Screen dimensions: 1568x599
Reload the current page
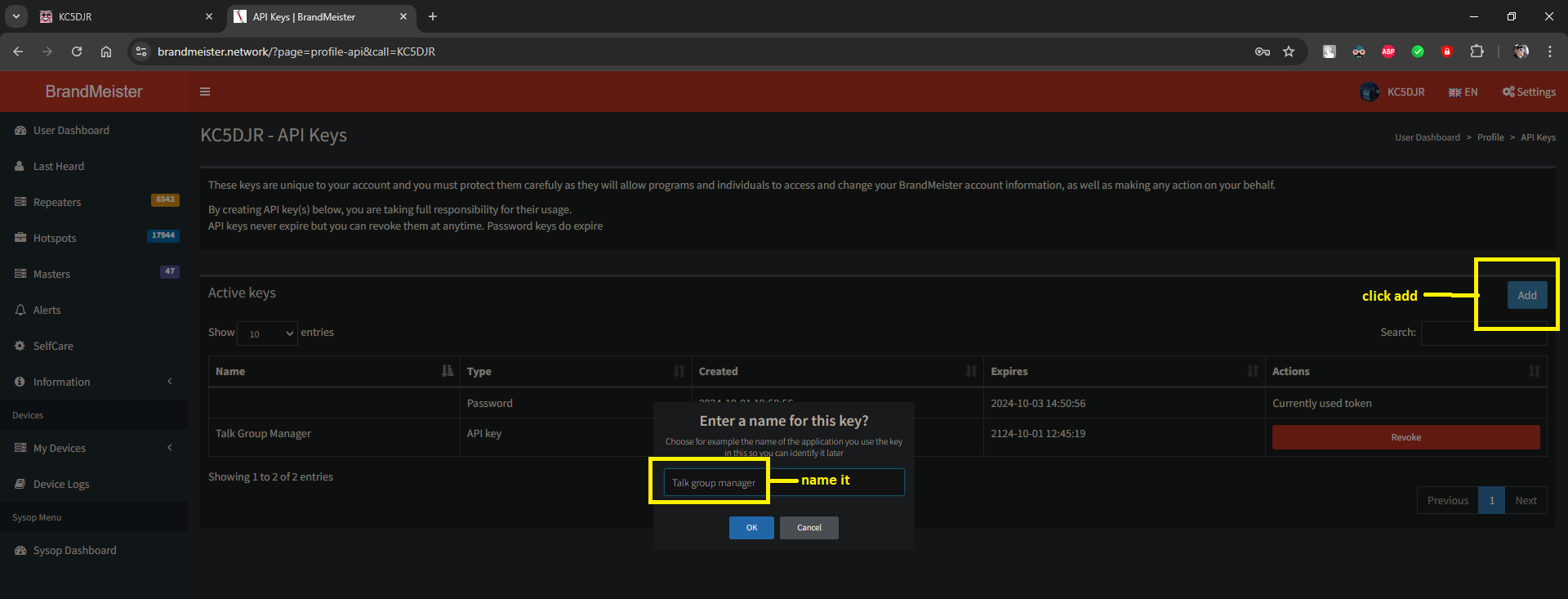tap(77, 51)
